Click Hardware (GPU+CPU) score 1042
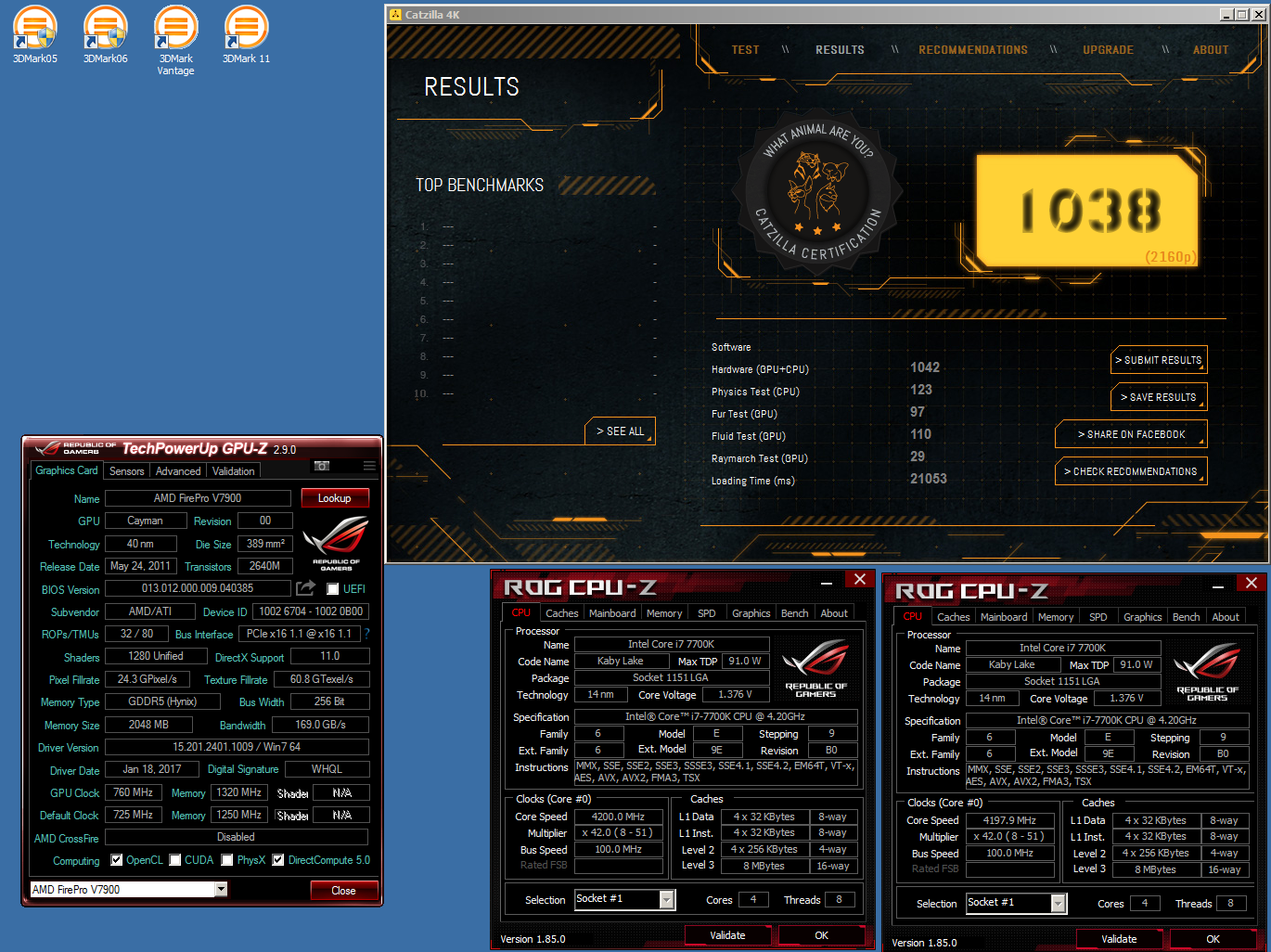Image resolution: width=1271 pixels, height=952 pixels. point(925,367)
